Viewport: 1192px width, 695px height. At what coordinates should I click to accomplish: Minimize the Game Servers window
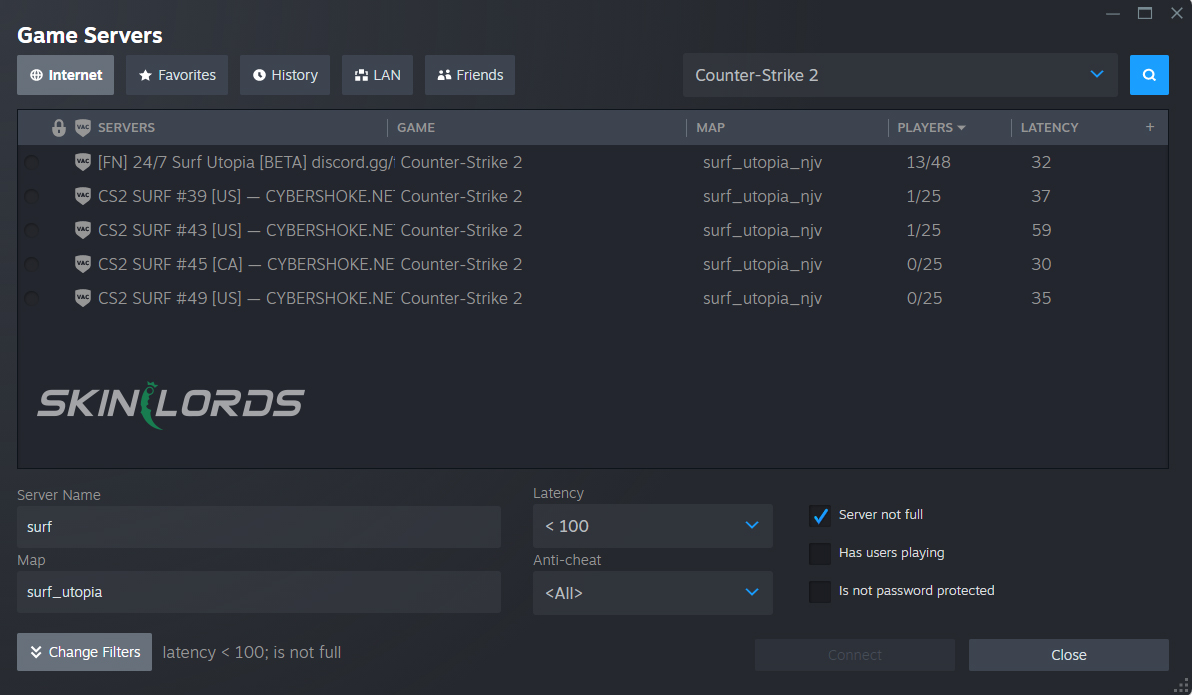1113,14
